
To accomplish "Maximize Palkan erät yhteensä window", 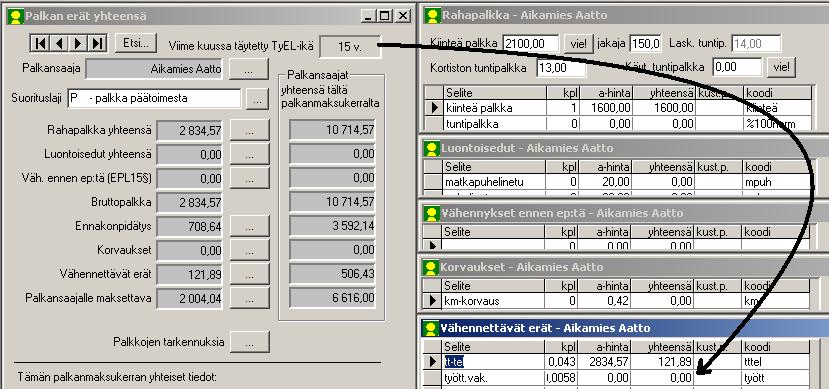I will pyautogui.click(x=385, y=16).
